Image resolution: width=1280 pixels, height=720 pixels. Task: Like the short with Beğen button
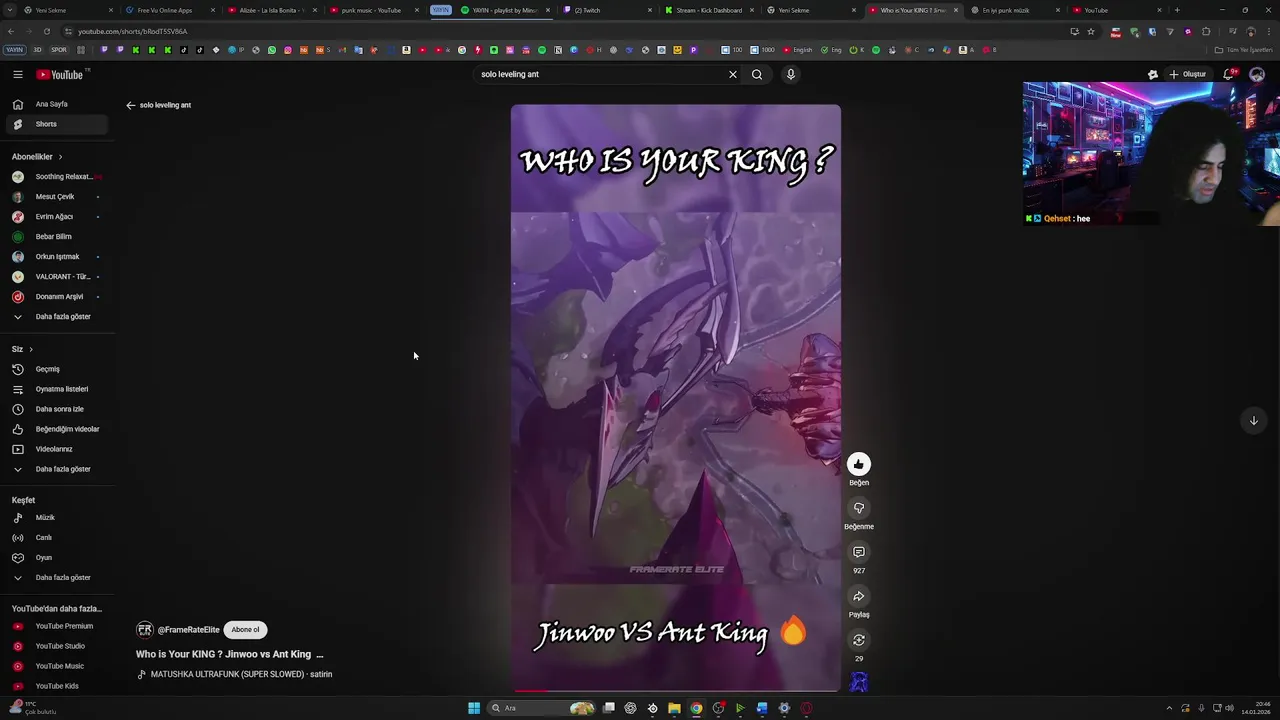point(859,464)
